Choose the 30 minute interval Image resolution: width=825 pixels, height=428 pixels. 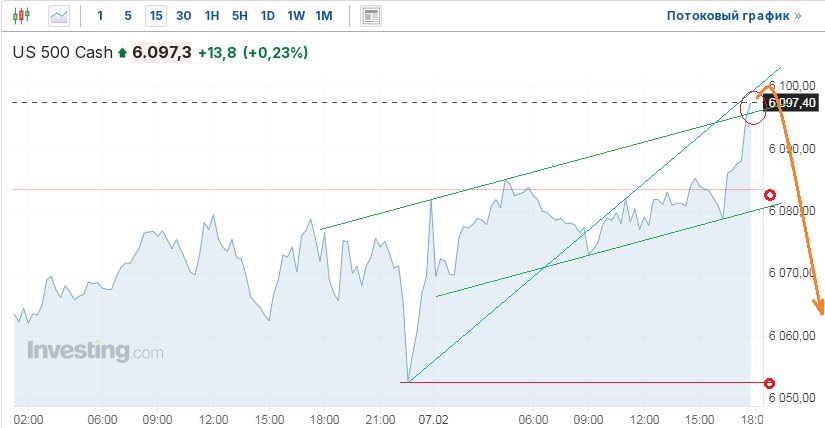click(183, 16)
